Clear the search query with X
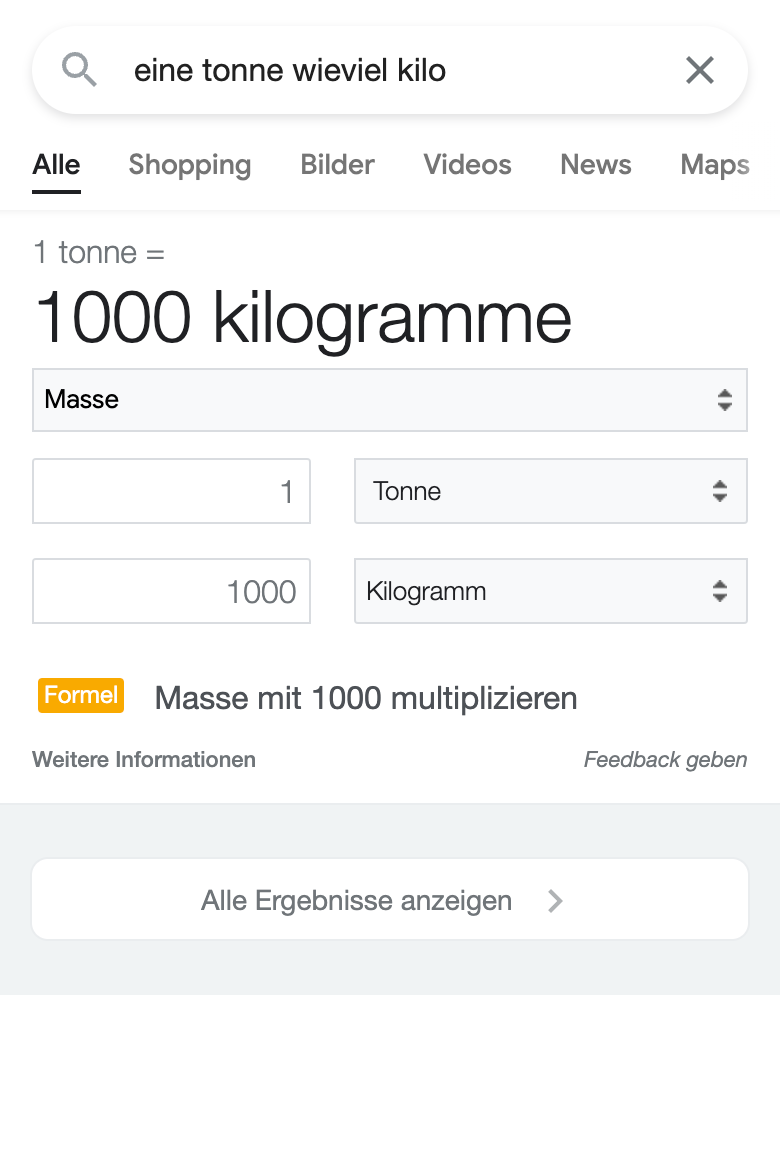The height and width of the screenshot is (1155, 780). pyautogui.click(x=700, y=70)
